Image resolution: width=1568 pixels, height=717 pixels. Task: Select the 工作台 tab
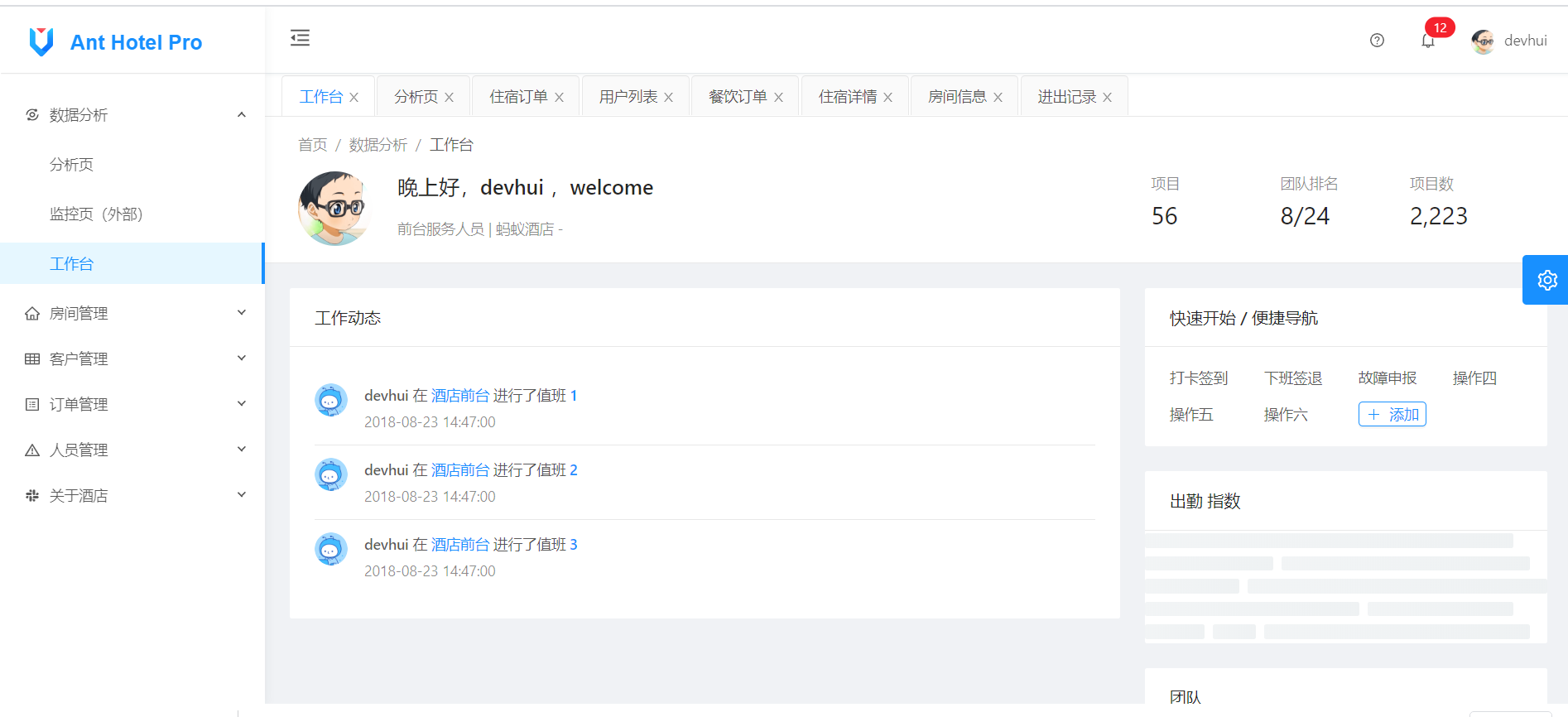(x=321, y=97)
